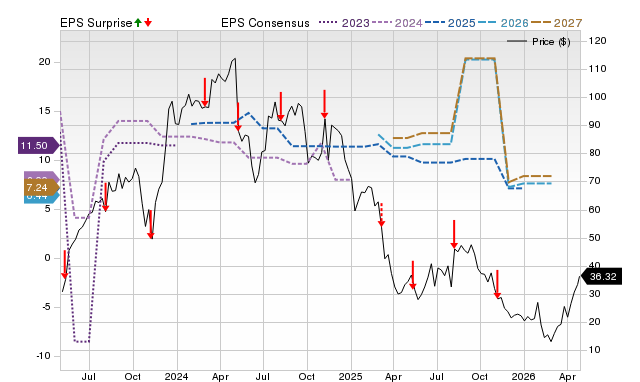640x382 pixels.
Task: Toggle the 2026 consensus legend entry
Action: coord(503,23)
